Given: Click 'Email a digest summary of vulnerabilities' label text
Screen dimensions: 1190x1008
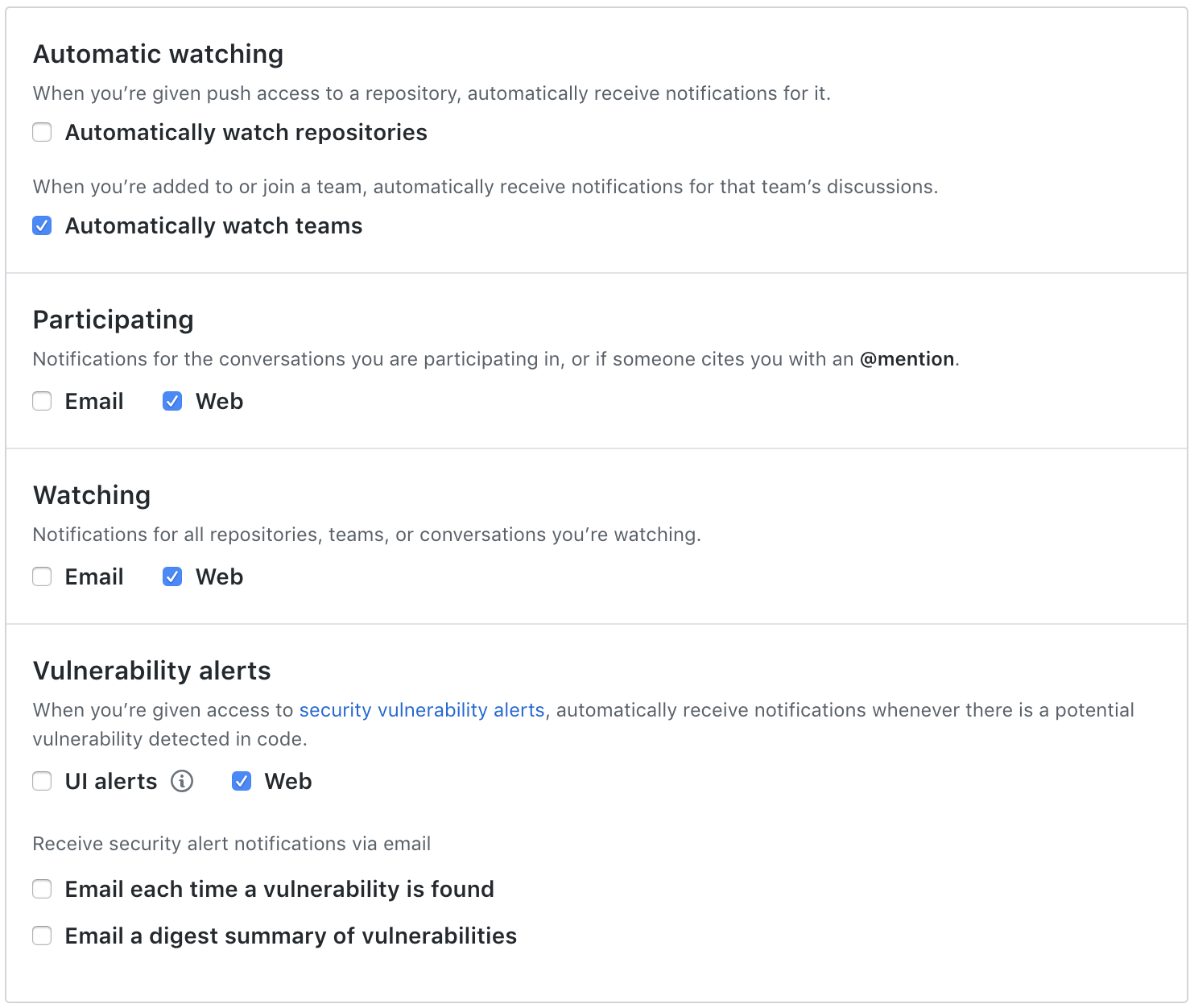Looking at the screenshot, I should [291, 936].
